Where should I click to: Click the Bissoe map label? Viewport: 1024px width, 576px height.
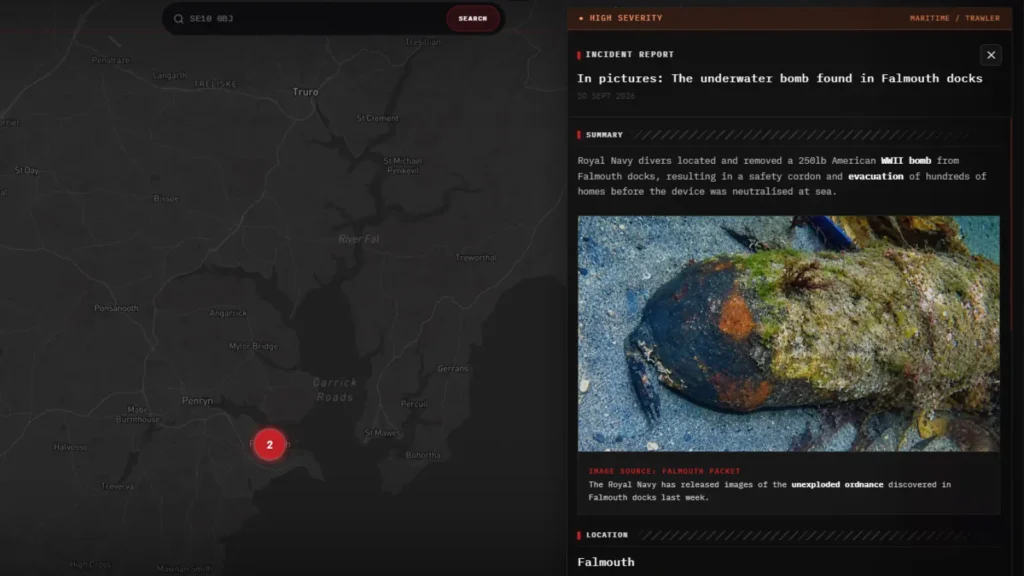(x=166, y=199)
